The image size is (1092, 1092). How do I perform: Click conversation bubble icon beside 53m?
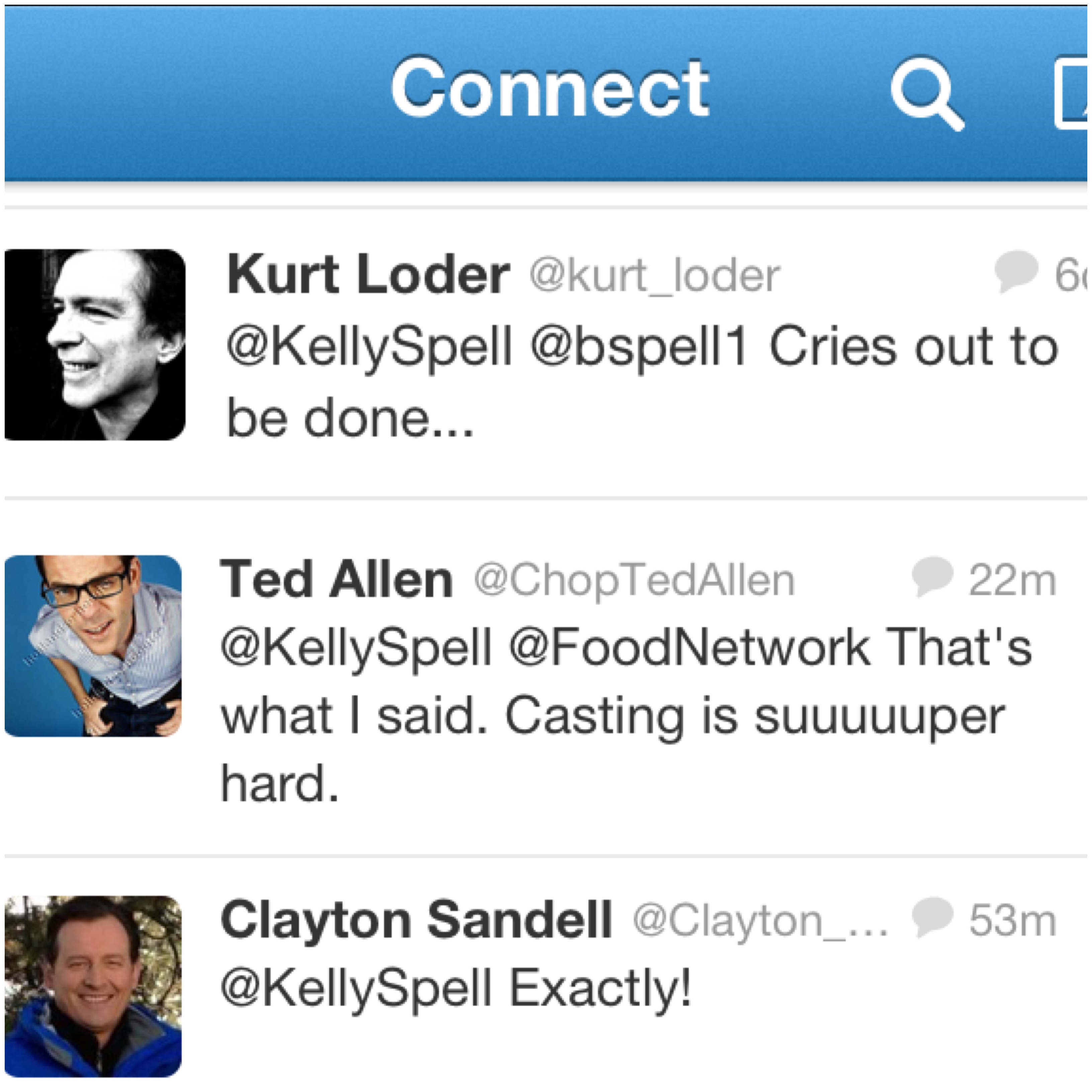[x=932, y=916]
